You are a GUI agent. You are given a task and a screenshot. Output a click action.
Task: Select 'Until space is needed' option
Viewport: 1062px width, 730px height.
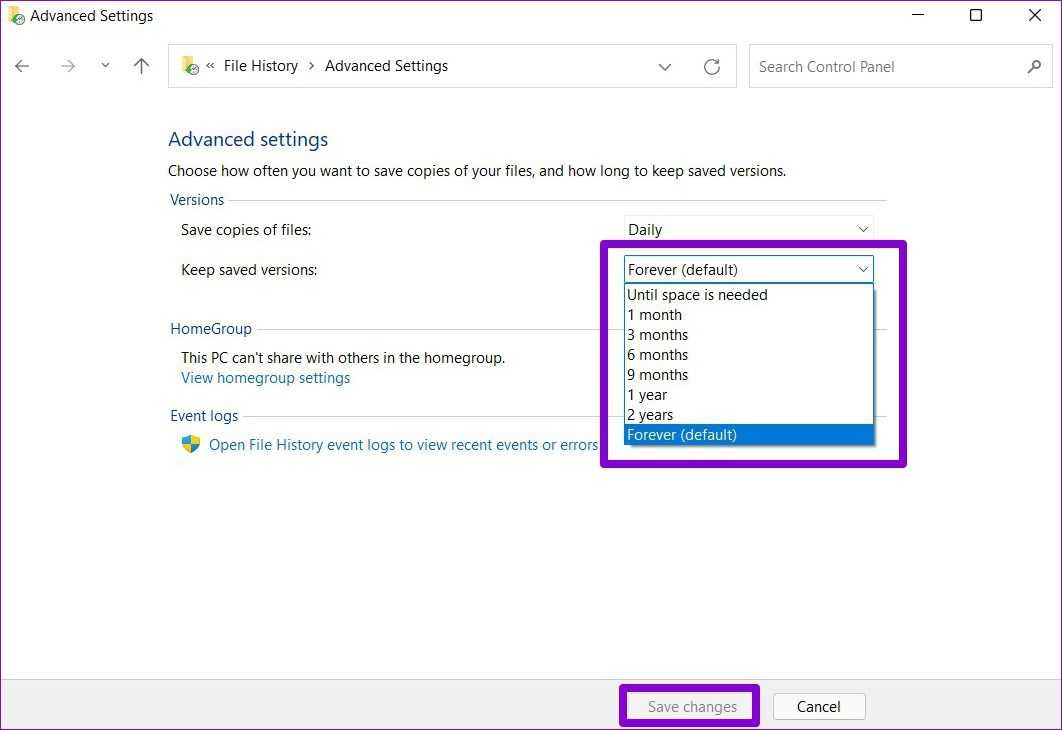point(697,295)
